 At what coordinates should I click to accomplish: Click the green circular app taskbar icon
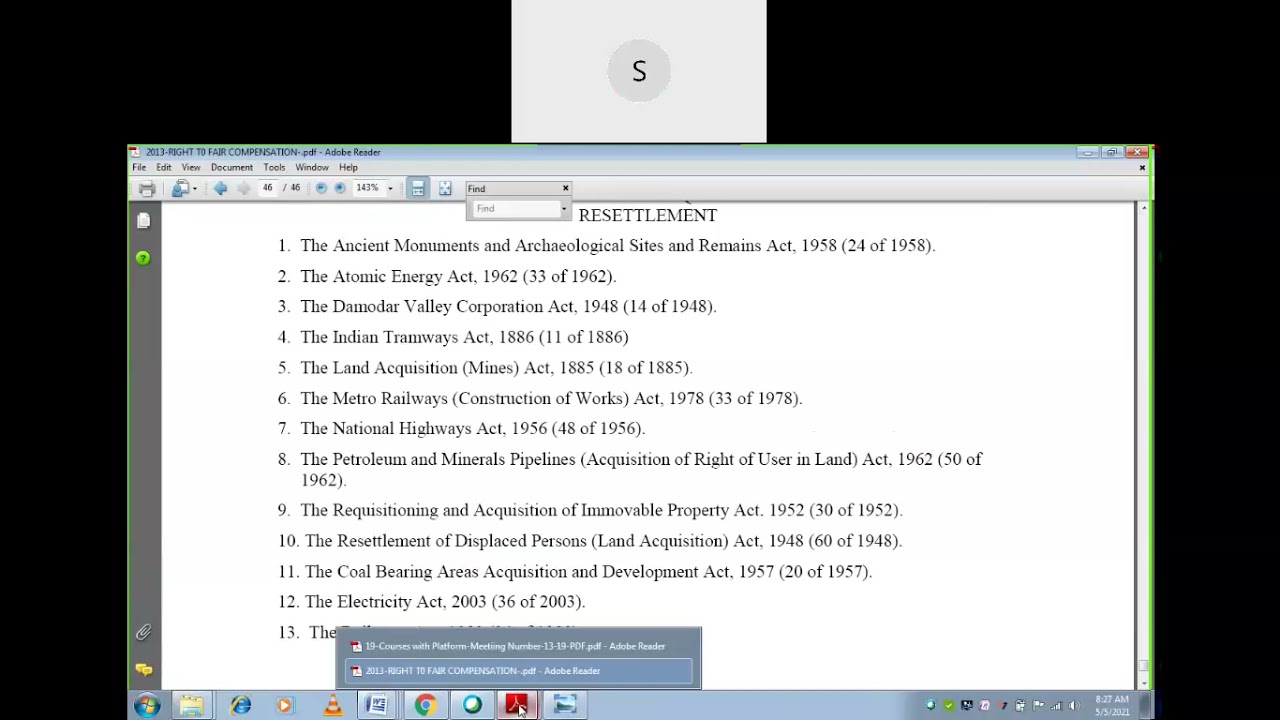tap(472, 706)
